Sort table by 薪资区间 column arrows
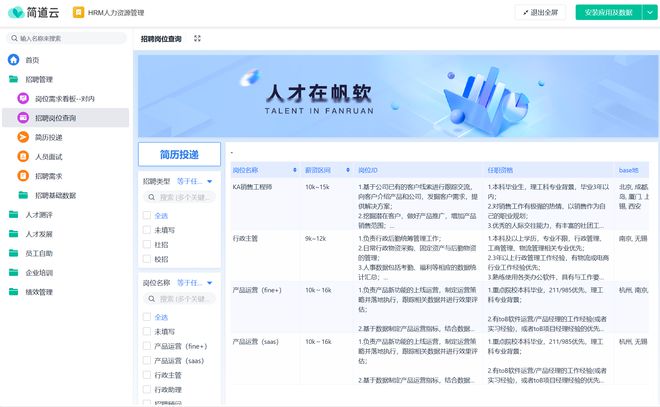This screenshot has width=660, height=407. pos(348,170)
